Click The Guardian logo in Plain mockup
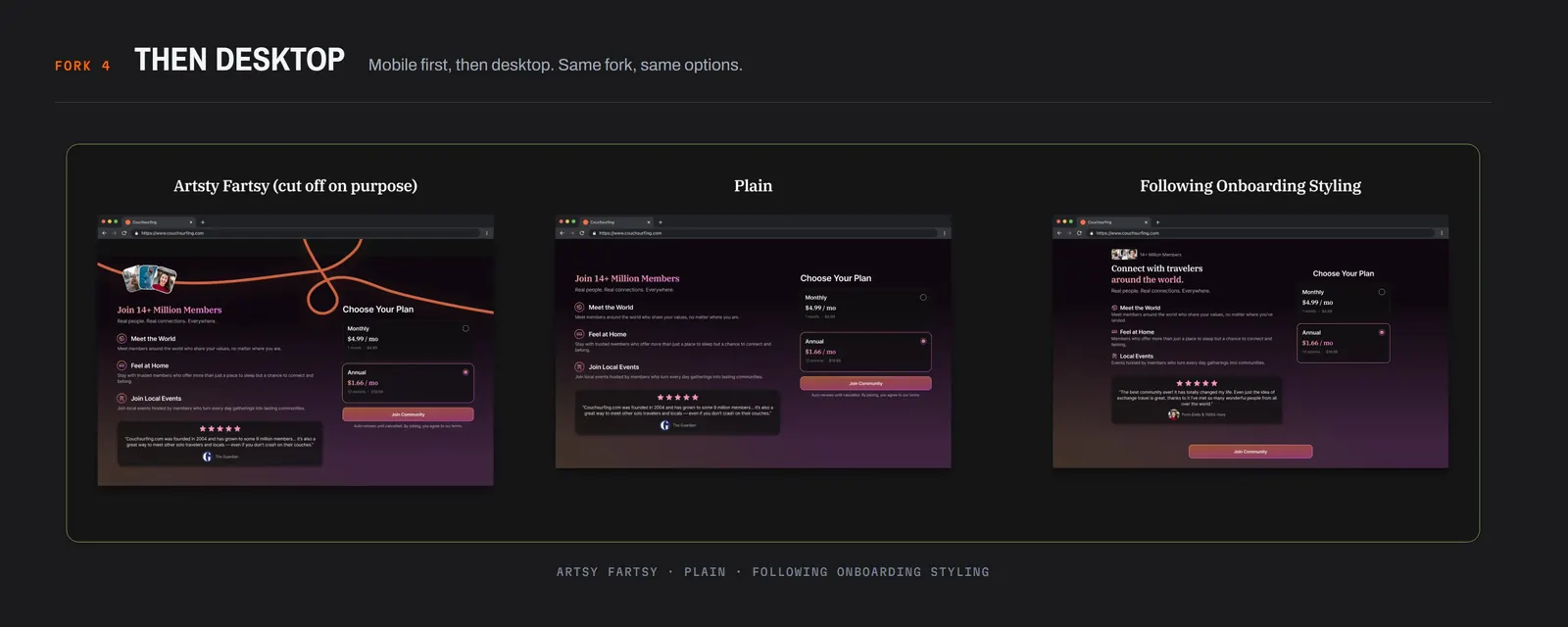Image resolution: width=1568 pixels, height=627 pixels. click(664, 425)
